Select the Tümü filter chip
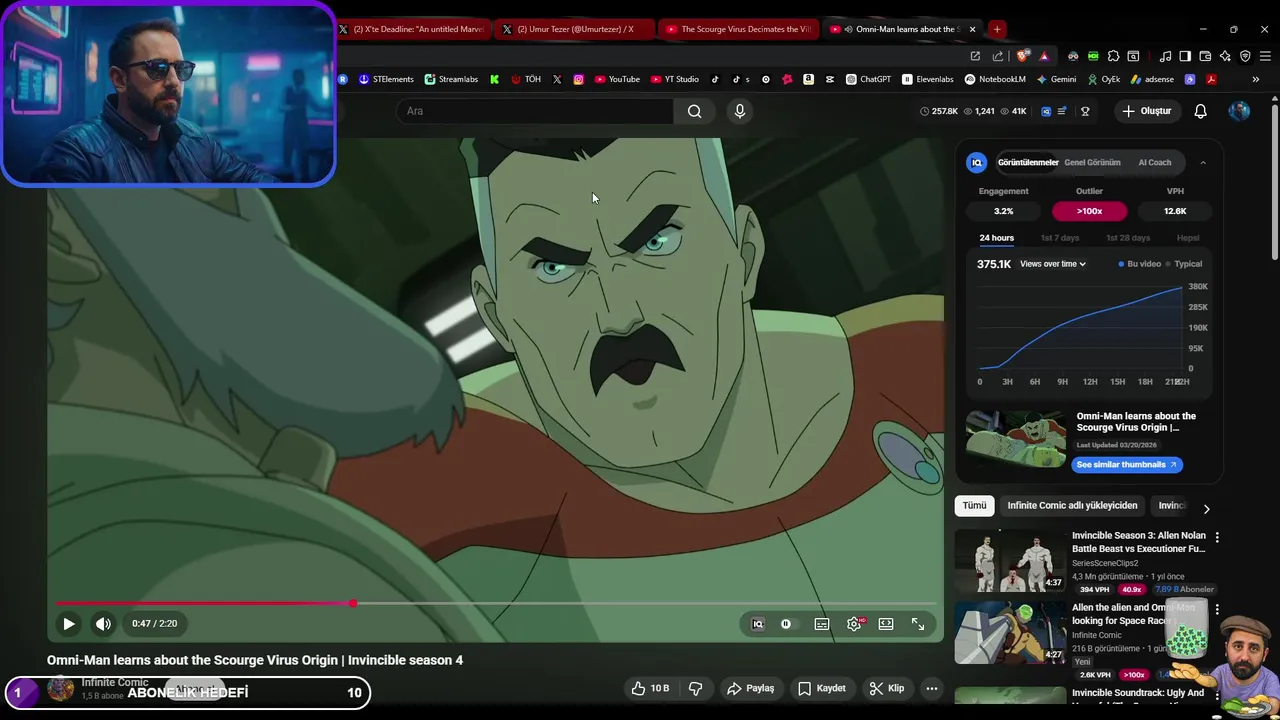 tap(974, 506)
